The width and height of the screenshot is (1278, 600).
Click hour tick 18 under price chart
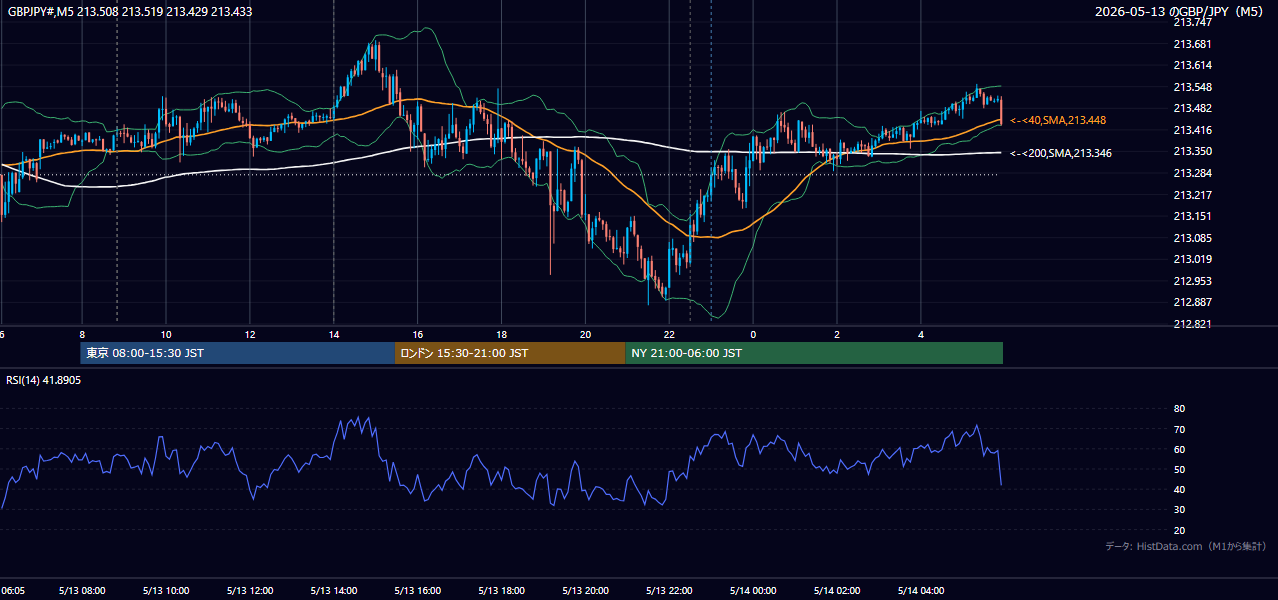(x=502, y=335)
